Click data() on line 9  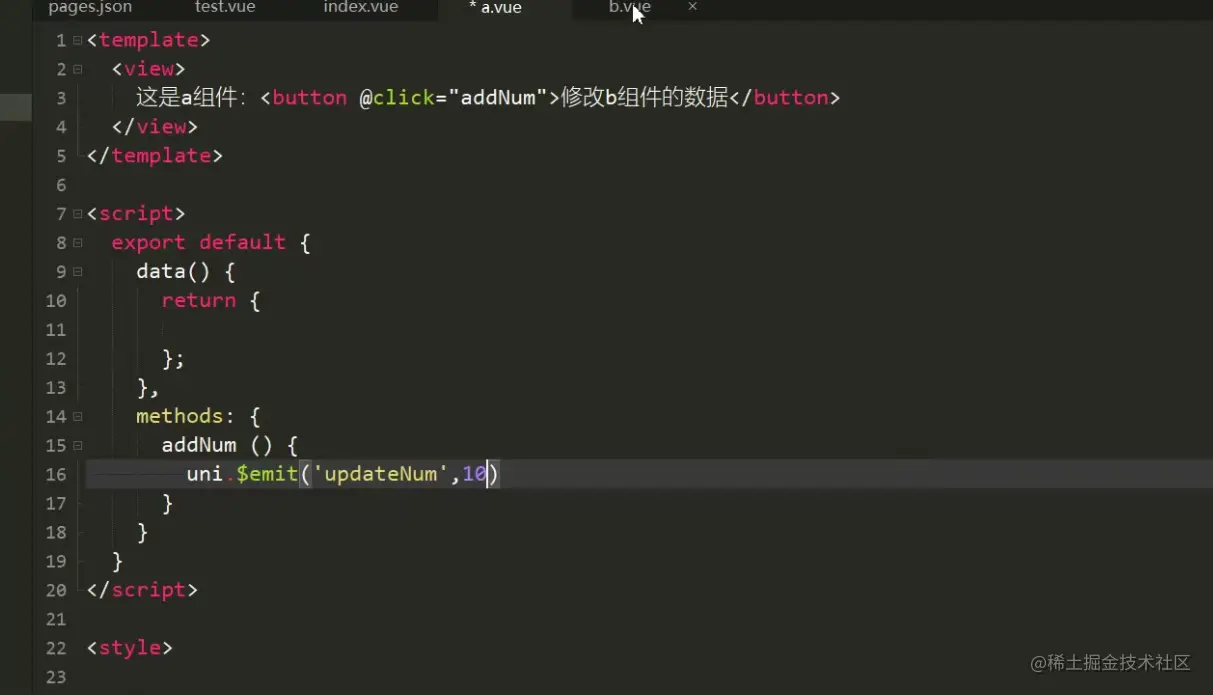tap(174, 272)
